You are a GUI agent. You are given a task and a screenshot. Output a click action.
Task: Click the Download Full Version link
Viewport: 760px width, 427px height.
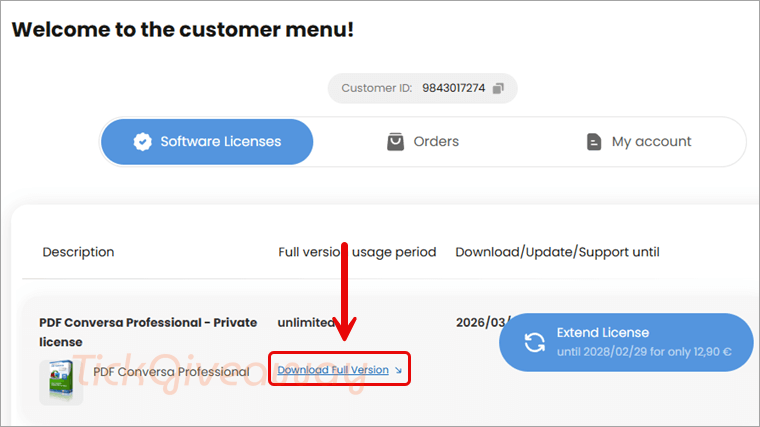(339, 370)
